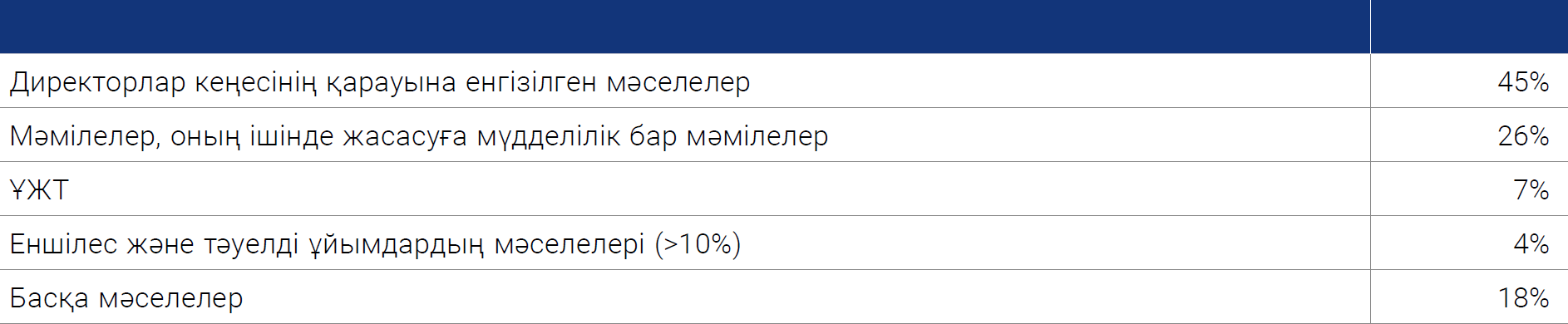Click the 45% value cell
Image resolution: width=1568 pixels, height=324 pixels.
pyautogui.click(x=1468, y=81)
